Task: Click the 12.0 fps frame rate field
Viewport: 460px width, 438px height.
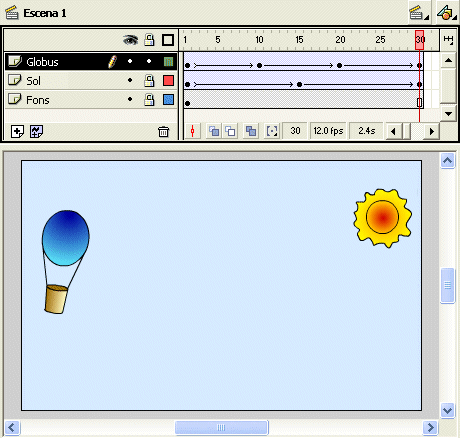Action: tap(328, 131)
